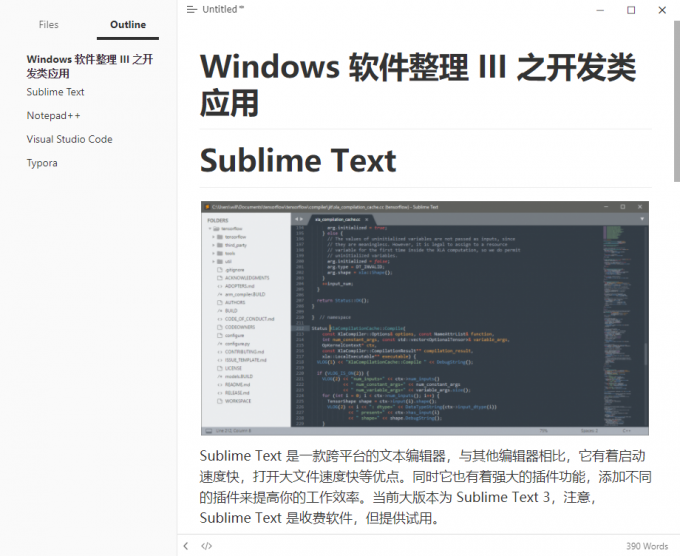Open the Files tab
This screenshot has width=680, height=556.
(x=49, y=25)
